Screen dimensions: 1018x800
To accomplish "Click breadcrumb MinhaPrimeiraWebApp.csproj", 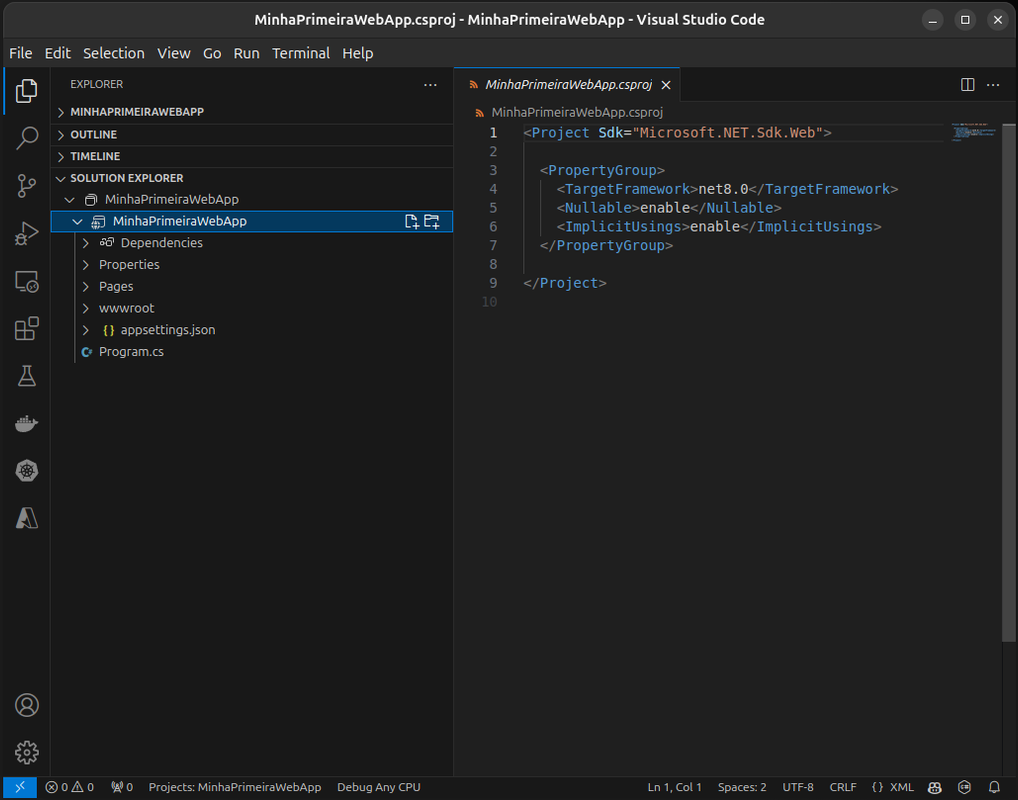I will pyautogui.click(x=577, y=112).
